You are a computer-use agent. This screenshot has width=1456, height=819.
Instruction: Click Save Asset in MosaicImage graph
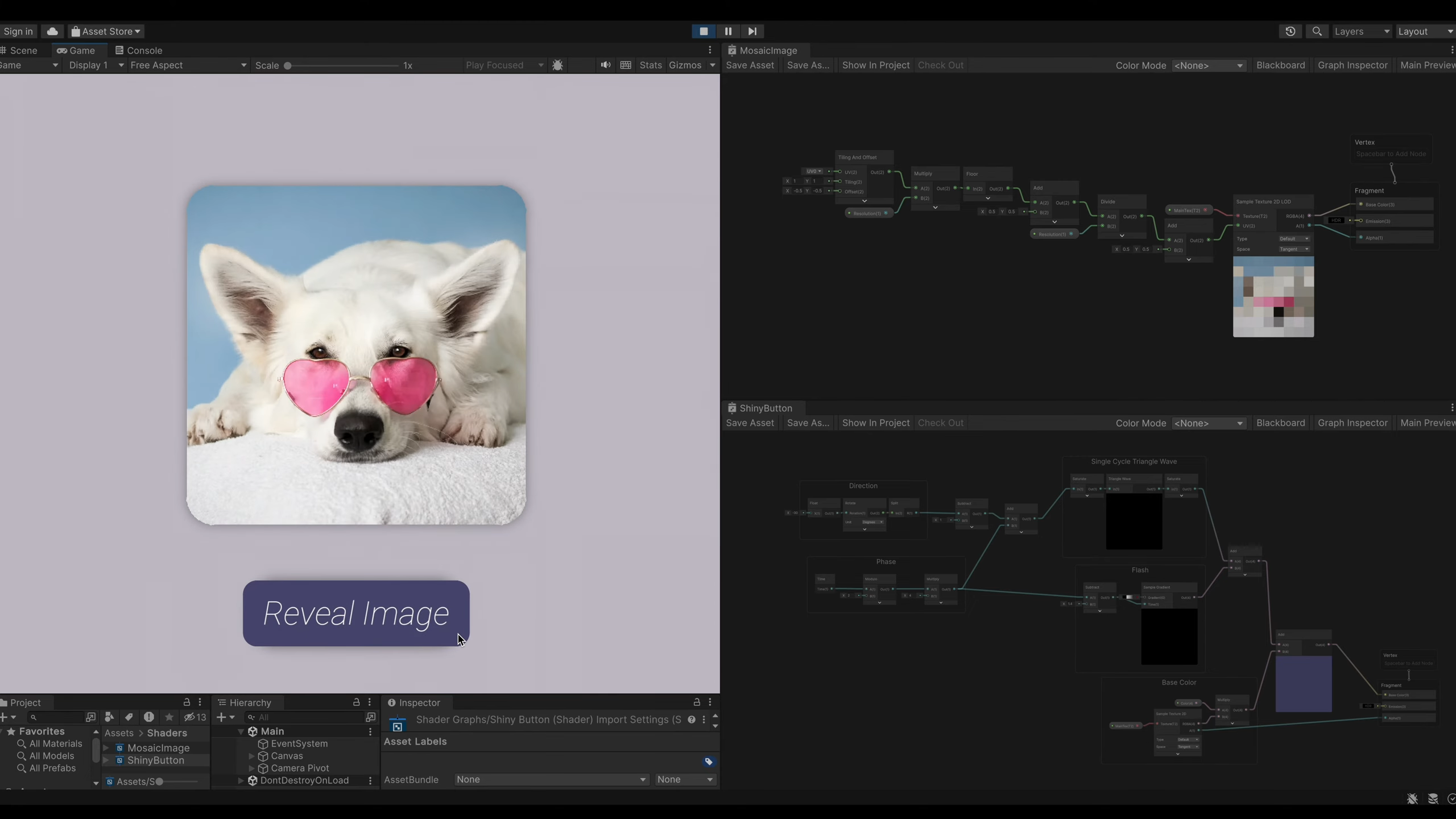click(x=750, y=65)
